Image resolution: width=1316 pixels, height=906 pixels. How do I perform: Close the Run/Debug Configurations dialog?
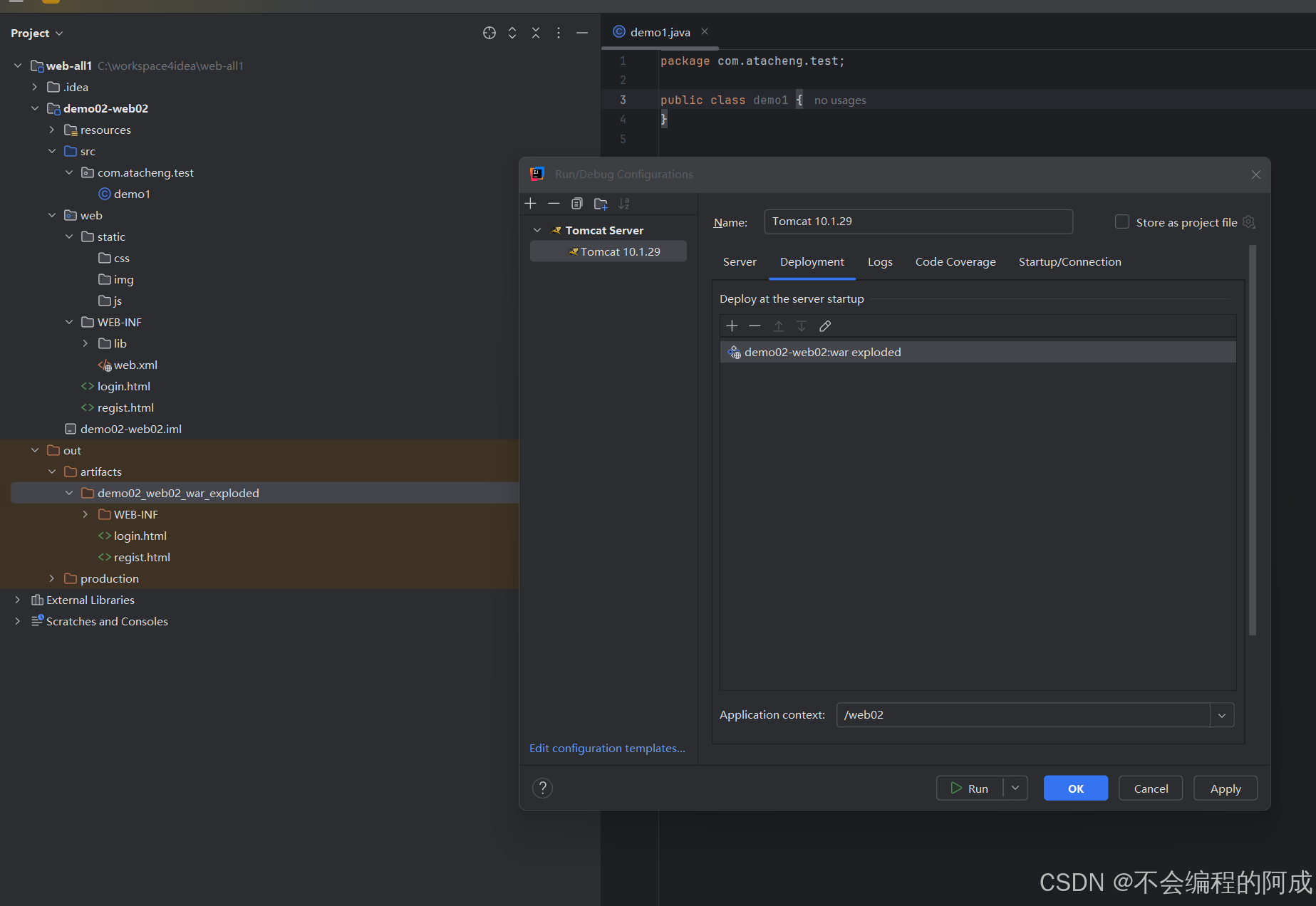click(x=1256, y=175)
